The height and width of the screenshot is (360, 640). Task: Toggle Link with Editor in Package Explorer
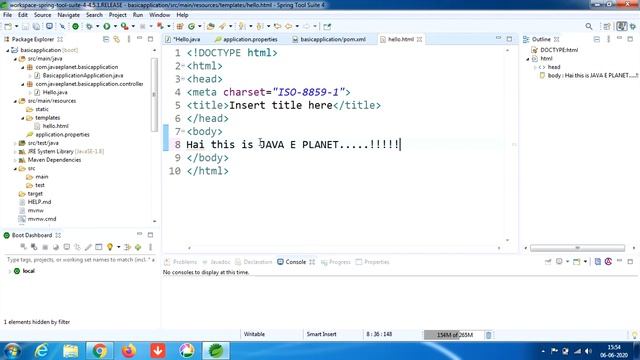click(x=117, y=39)
